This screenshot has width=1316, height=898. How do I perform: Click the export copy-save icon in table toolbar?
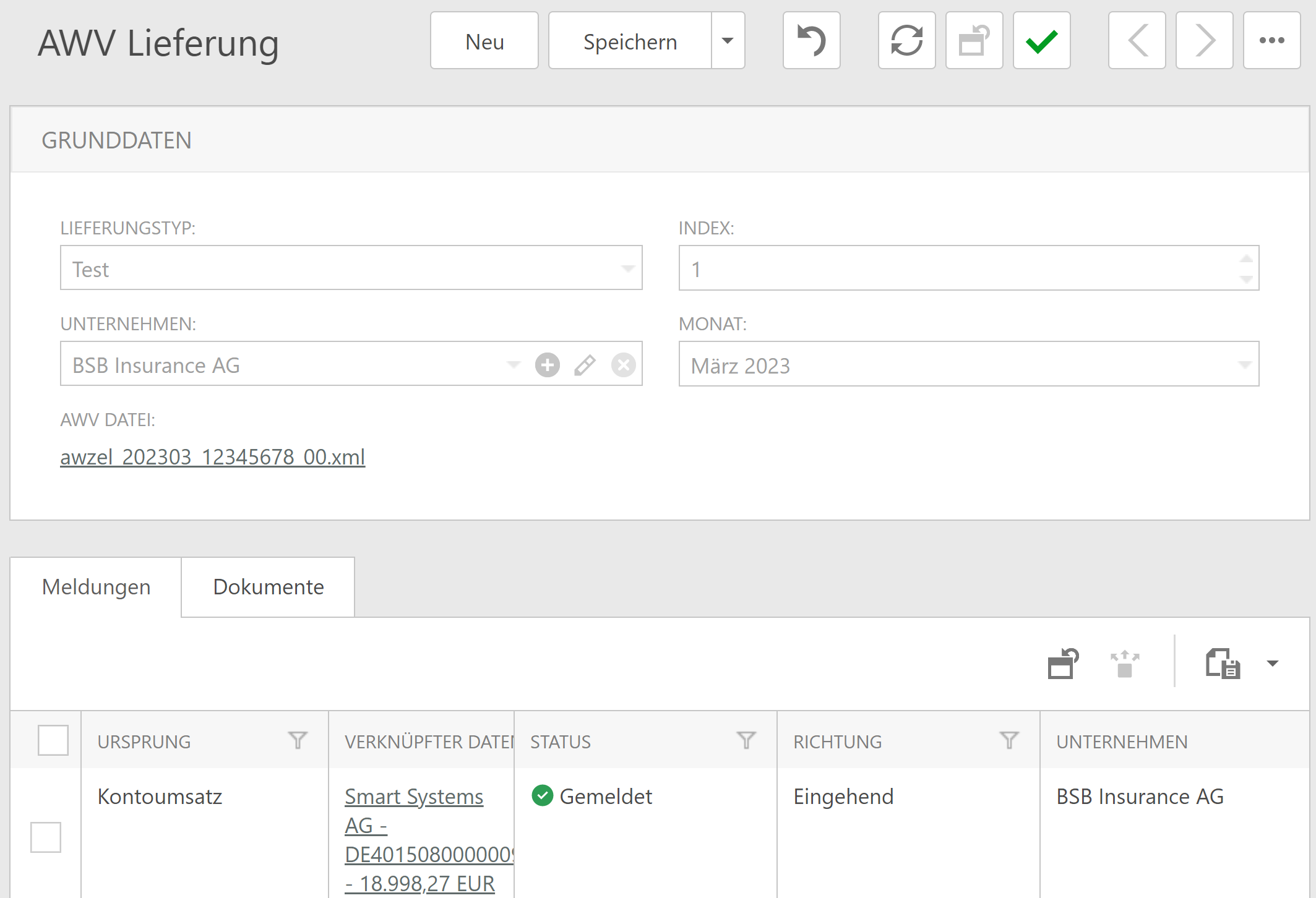(1223, 664)
